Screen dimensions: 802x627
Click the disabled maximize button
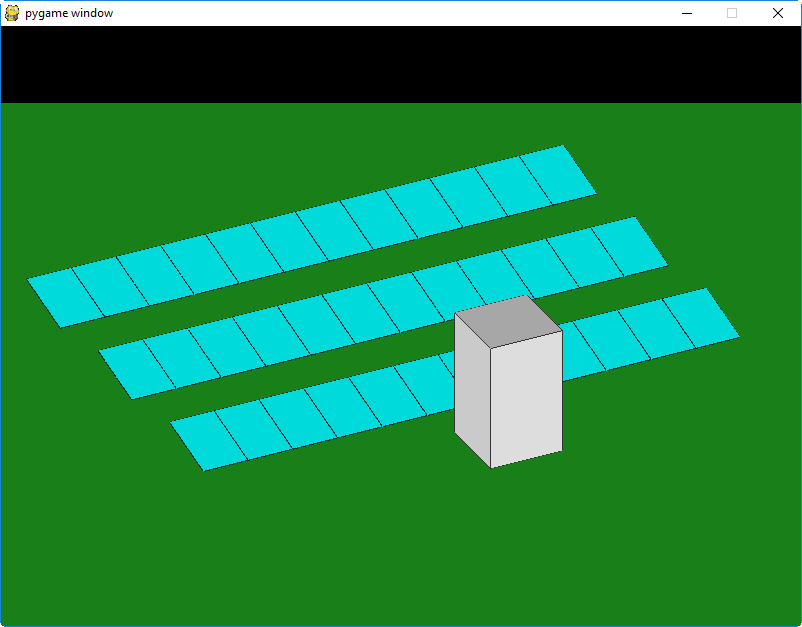tap(732, 13)
